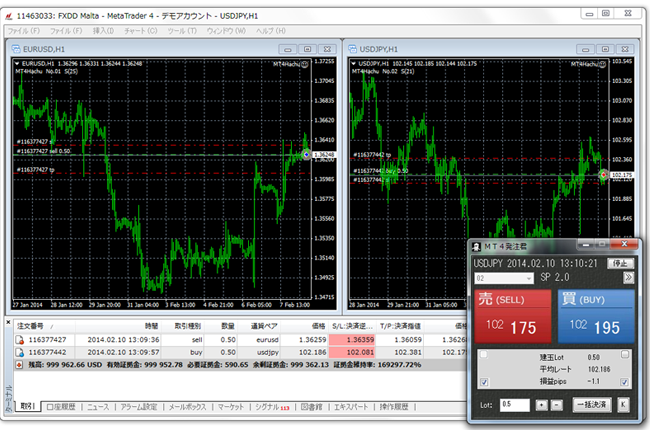The image size is (650, 430).
Task: Toggle the upper-right checkbox in position info box
Action: click(x=625, y=355)
